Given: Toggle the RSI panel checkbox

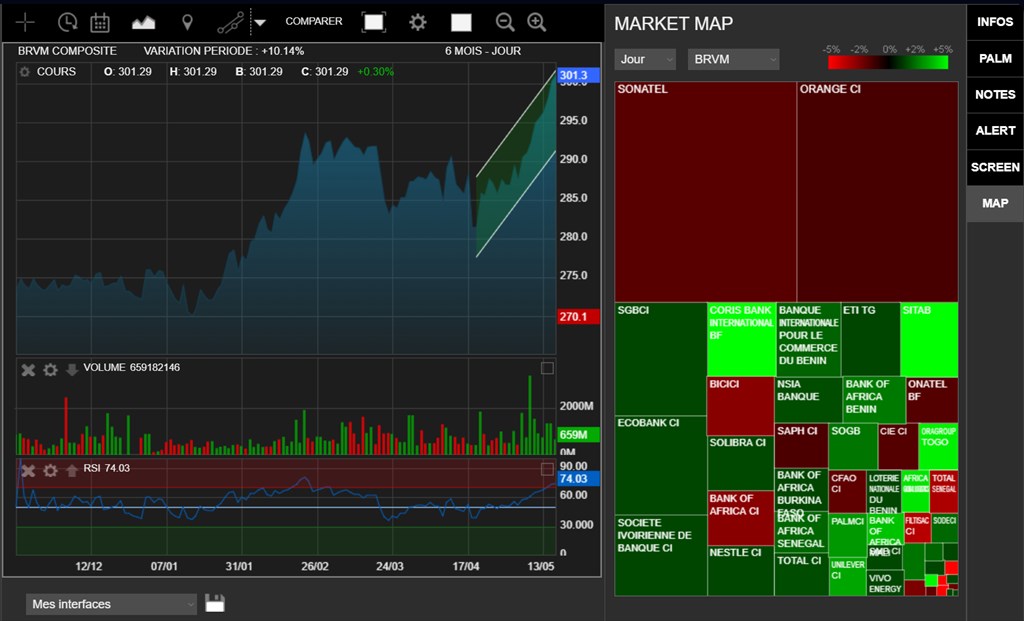Looking at the screenshot, I should [x=547, y=469].
